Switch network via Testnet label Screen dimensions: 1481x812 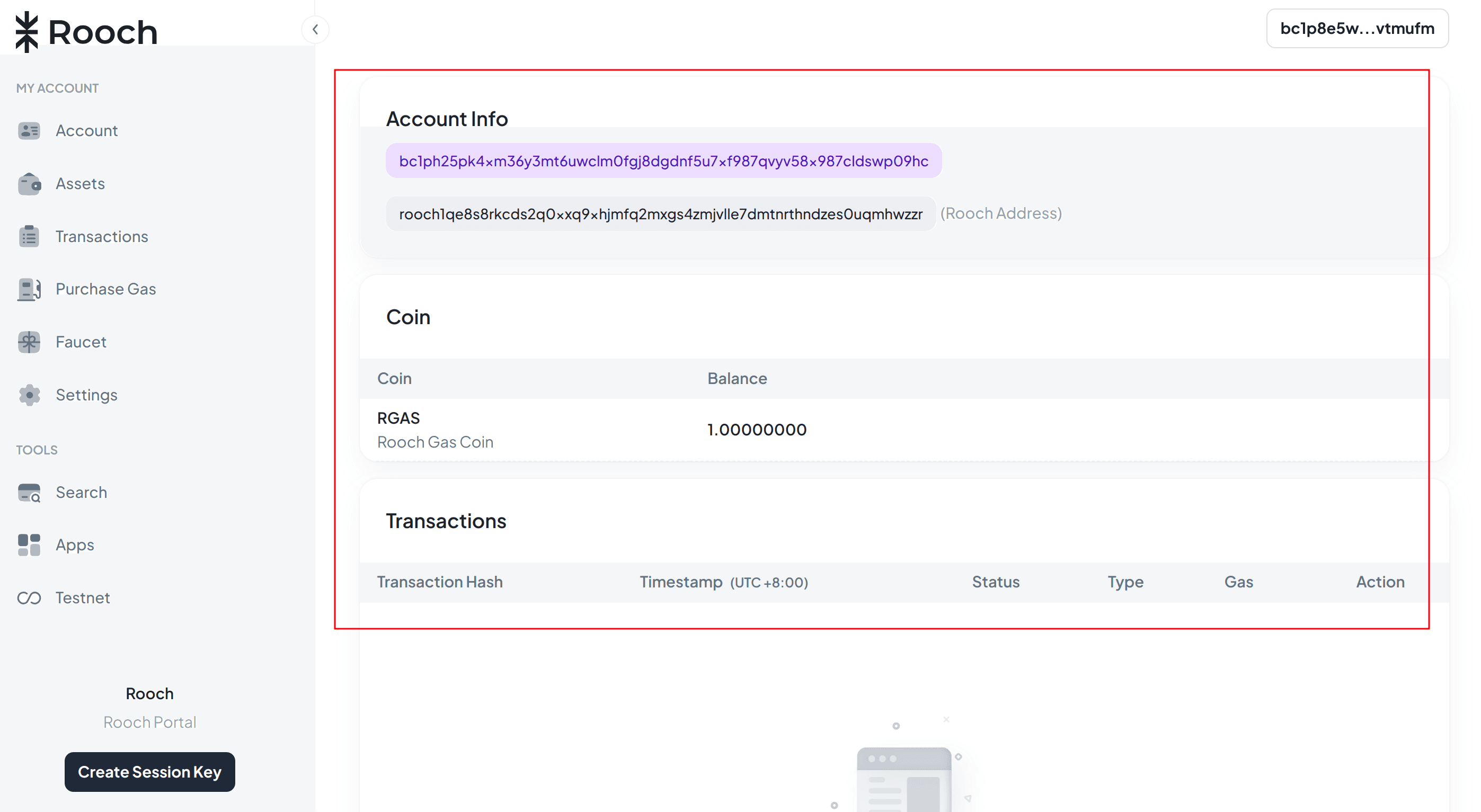click(82, 597)
